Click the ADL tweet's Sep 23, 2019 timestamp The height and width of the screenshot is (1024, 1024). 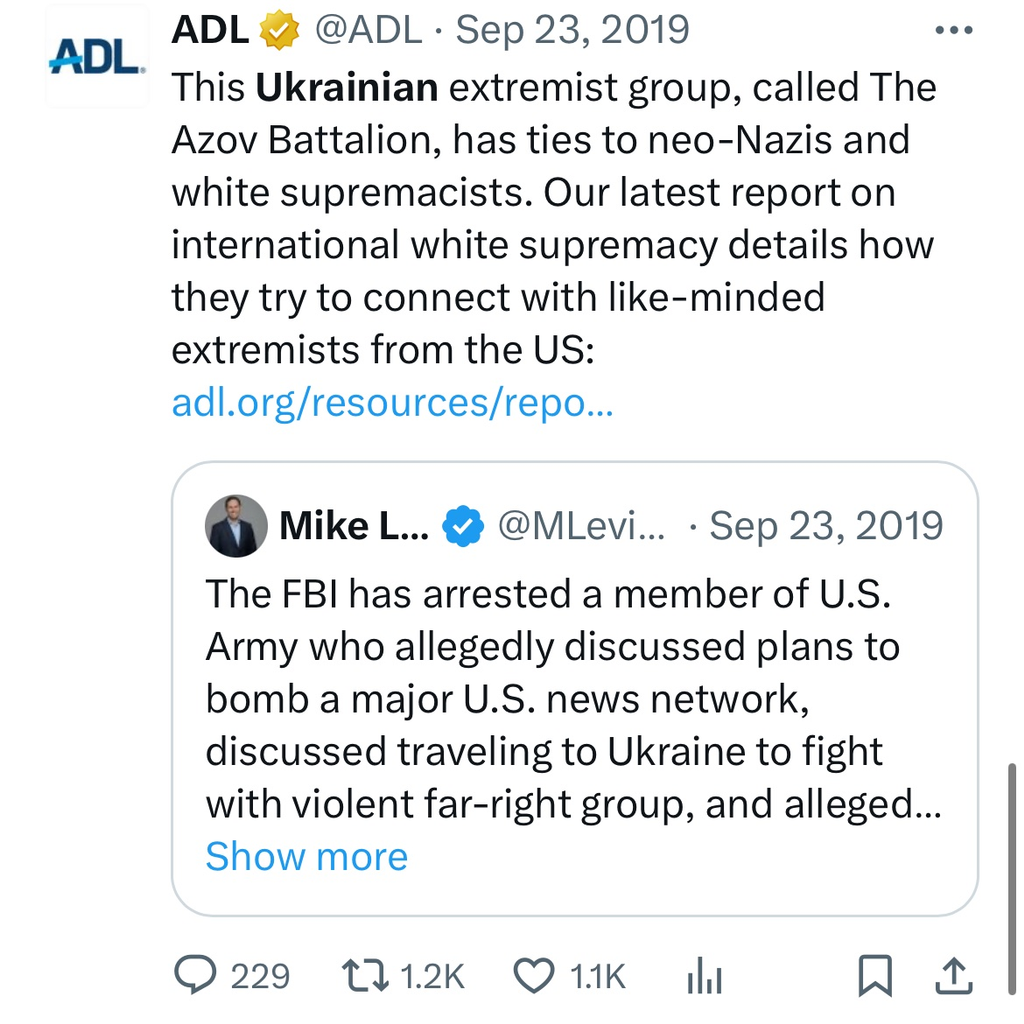click(x=573, y=31)
